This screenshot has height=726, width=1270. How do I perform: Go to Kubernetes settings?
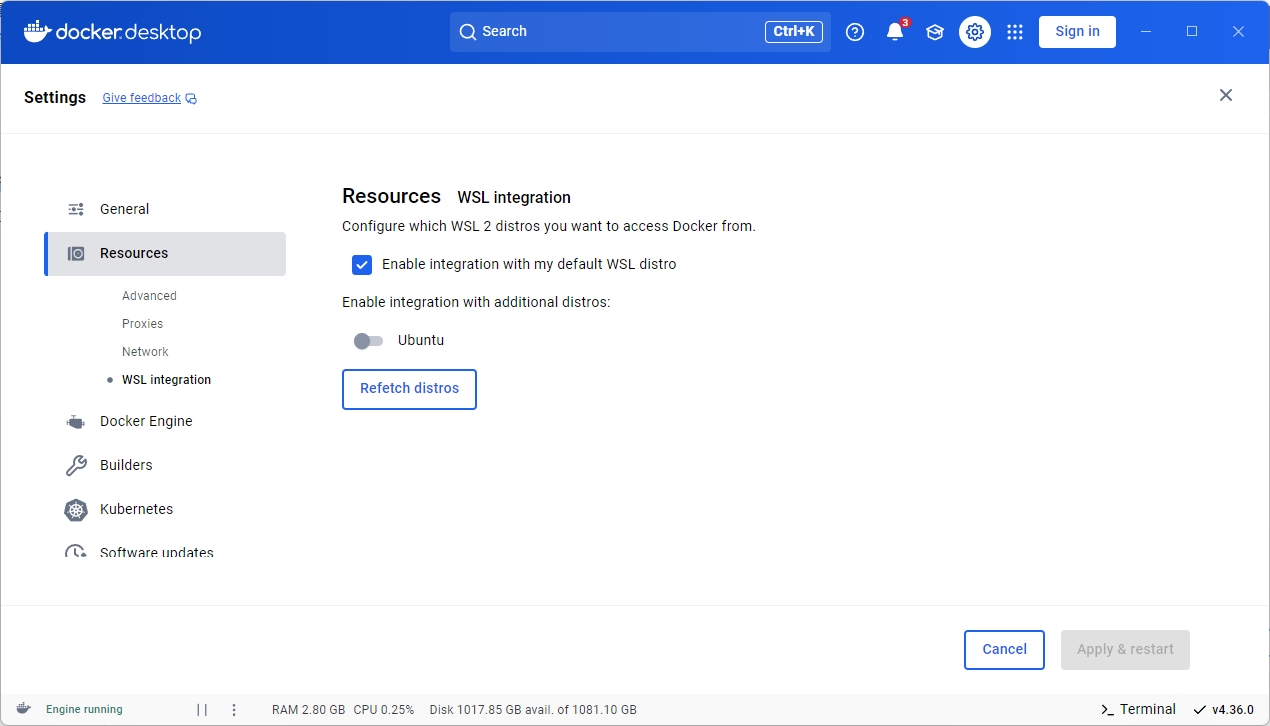tap(136, 509)
